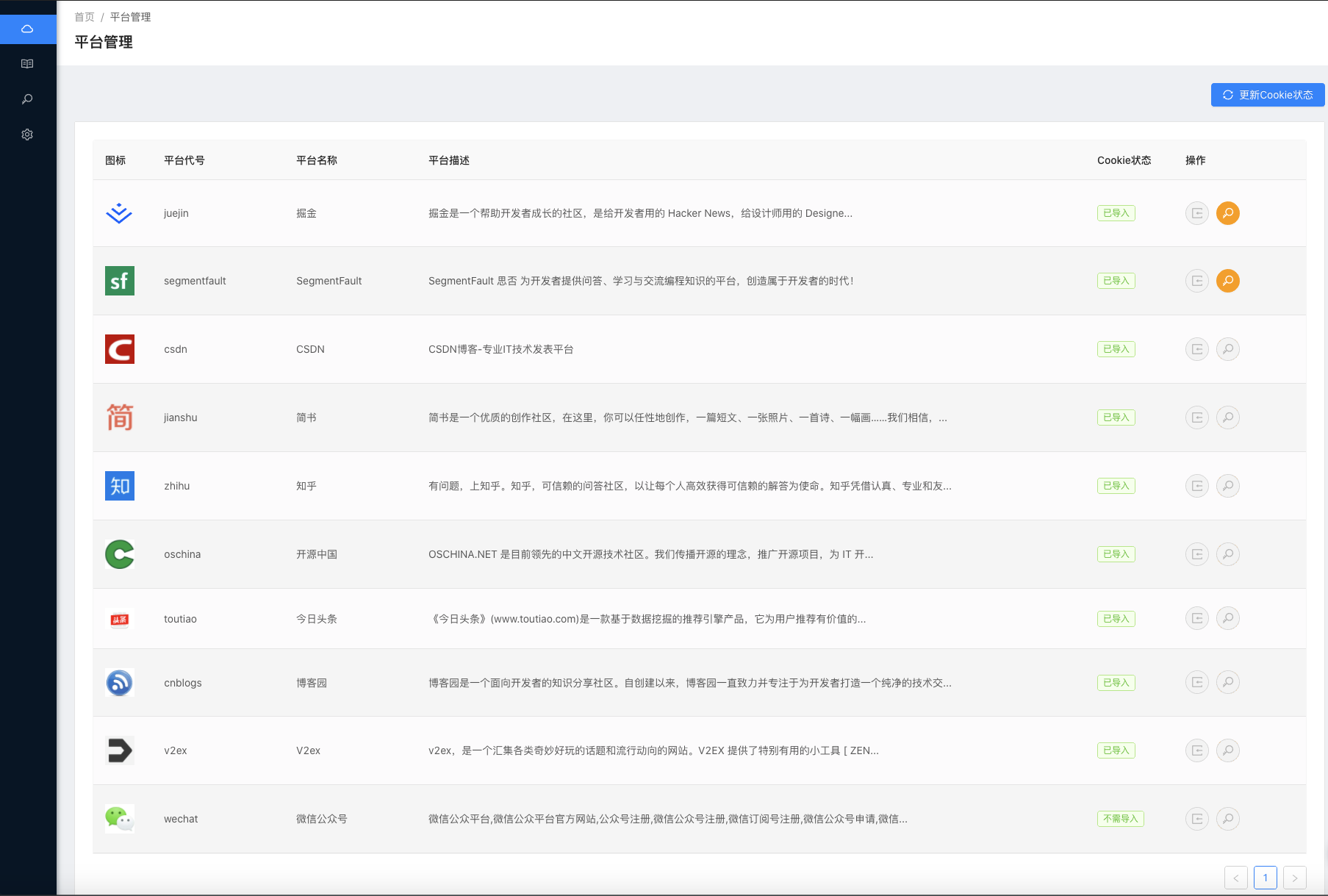Click the search icon for v2ex row

pos(1228,750)
